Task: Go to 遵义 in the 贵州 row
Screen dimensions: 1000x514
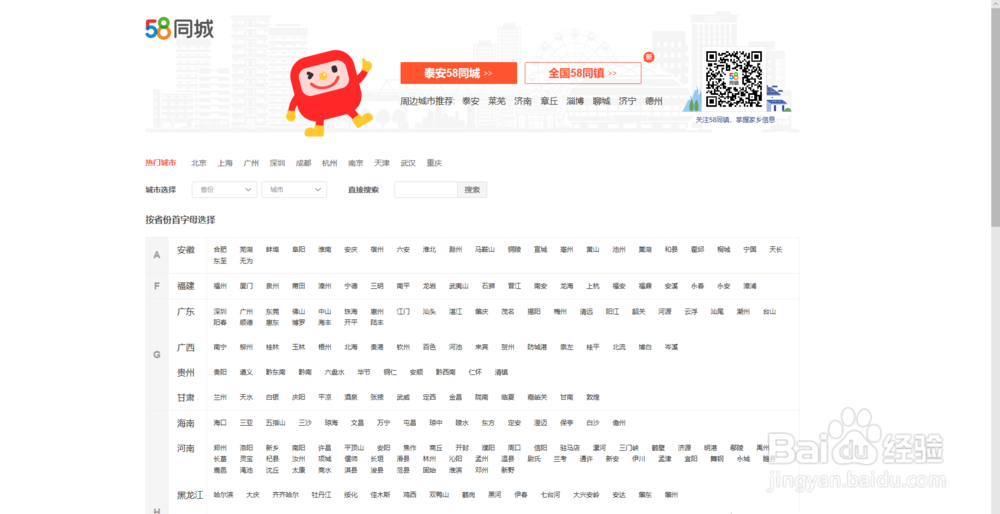Action: (x=246, y=372)
